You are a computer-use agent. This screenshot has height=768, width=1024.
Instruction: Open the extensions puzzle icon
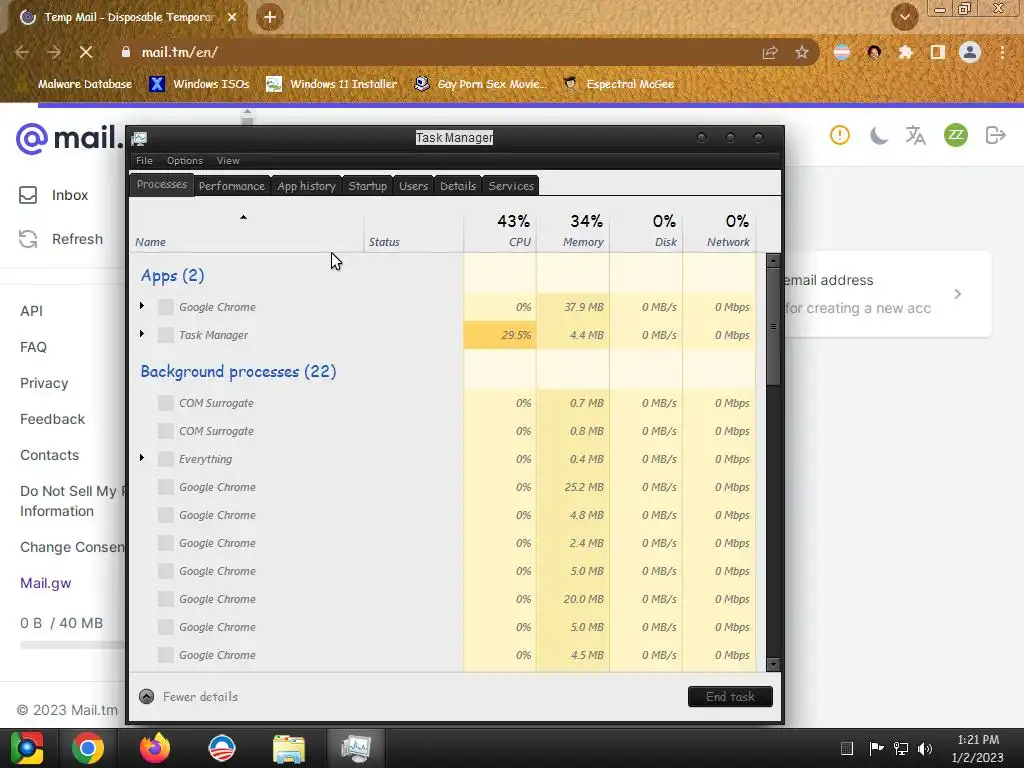905,52
